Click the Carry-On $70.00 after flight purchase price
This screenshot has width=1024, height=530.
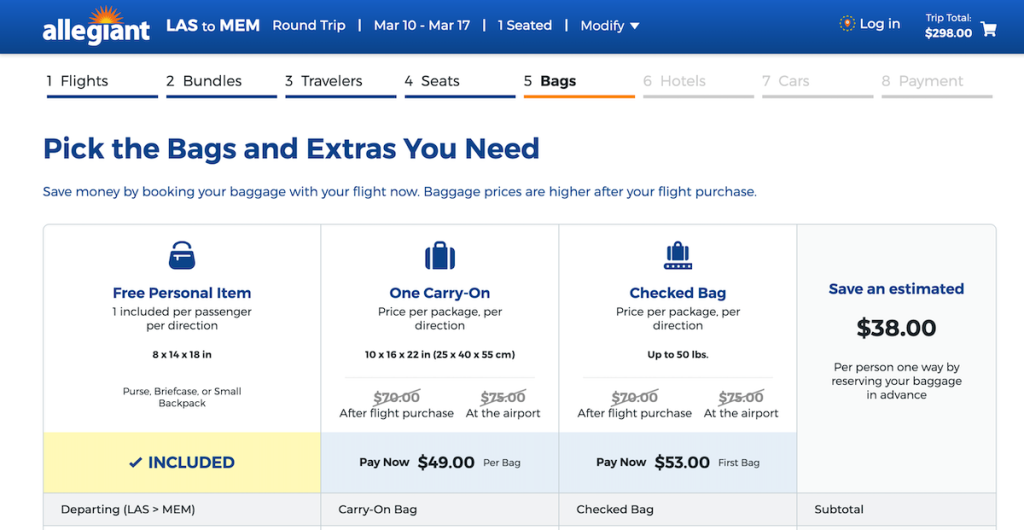click(x=396, y=397)
